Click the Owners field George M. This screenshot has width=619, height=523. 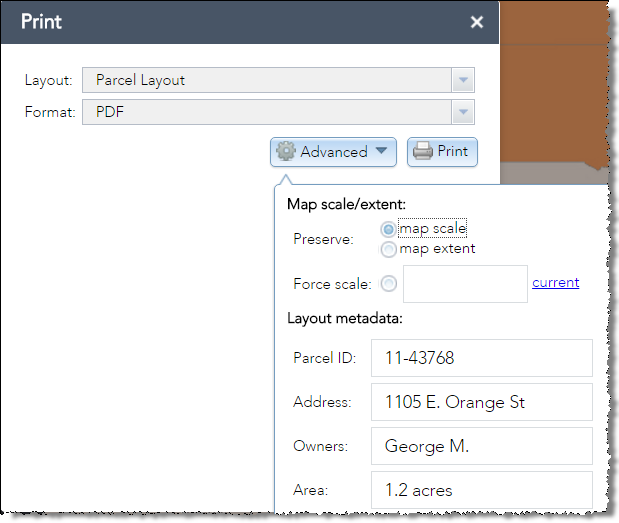(x=482, y=446)
